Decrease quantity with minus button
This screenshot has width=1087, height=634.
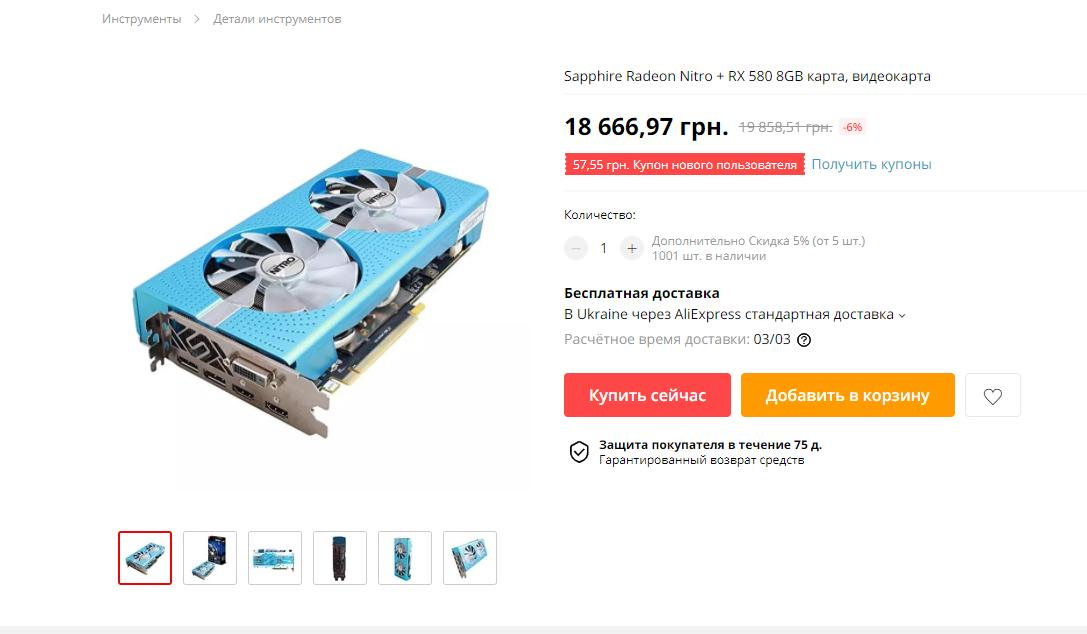pos(575,248)
